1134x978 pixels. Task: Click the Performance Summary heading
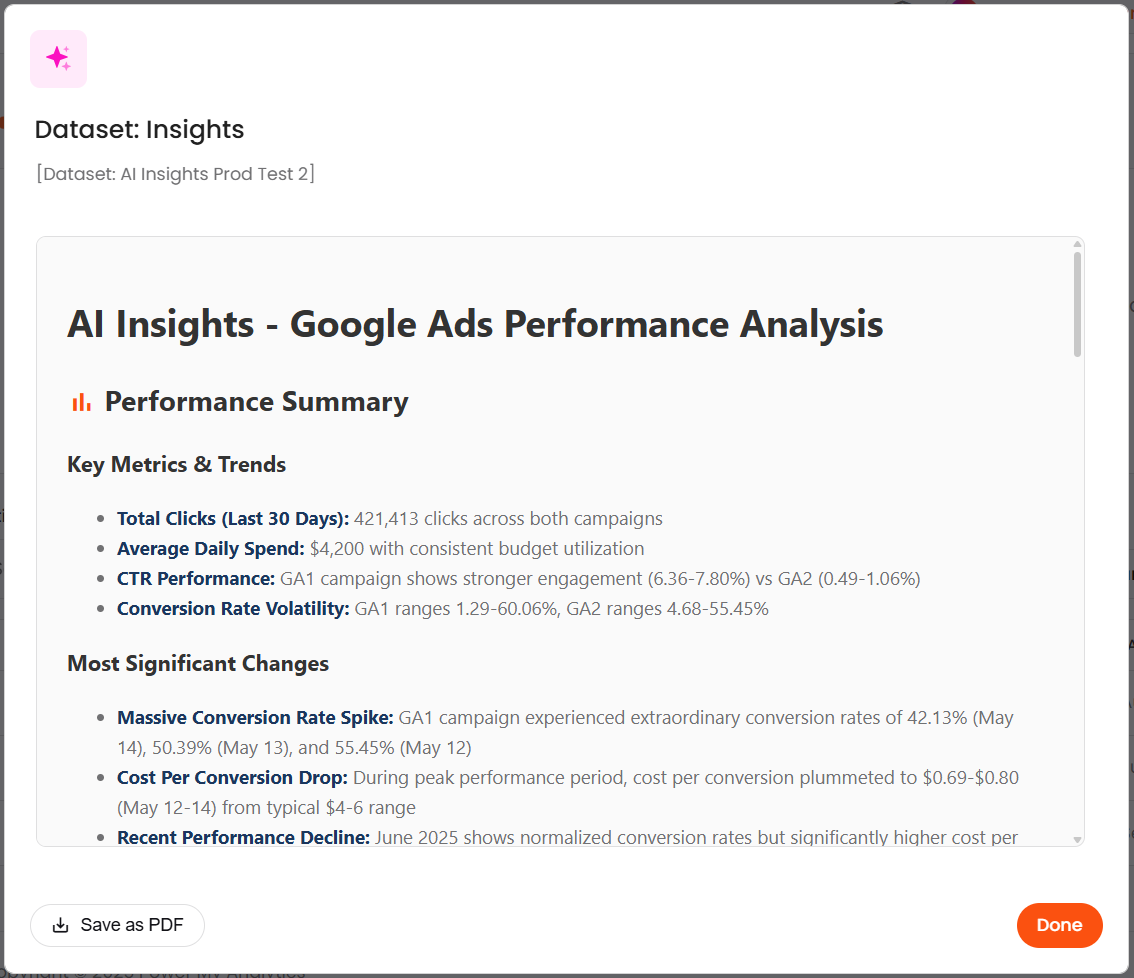point(256,402)
